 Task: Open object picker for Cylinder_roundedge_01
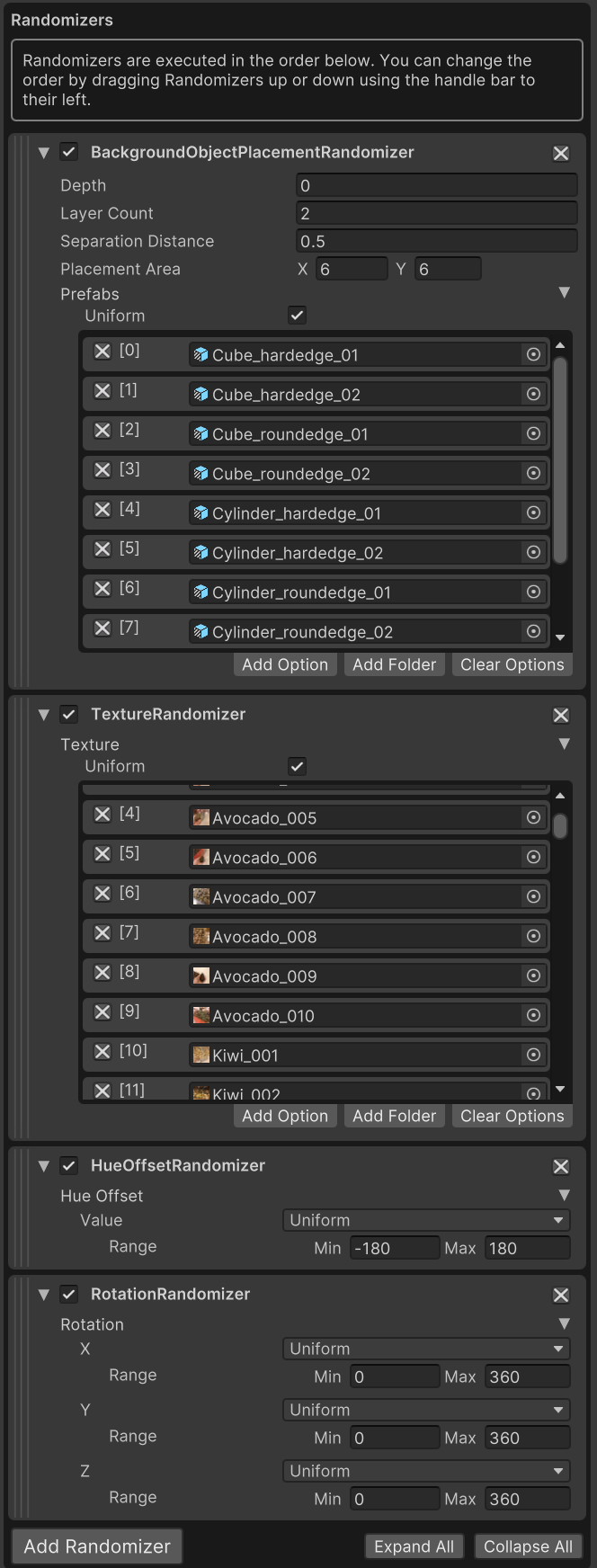click(533, 592)
